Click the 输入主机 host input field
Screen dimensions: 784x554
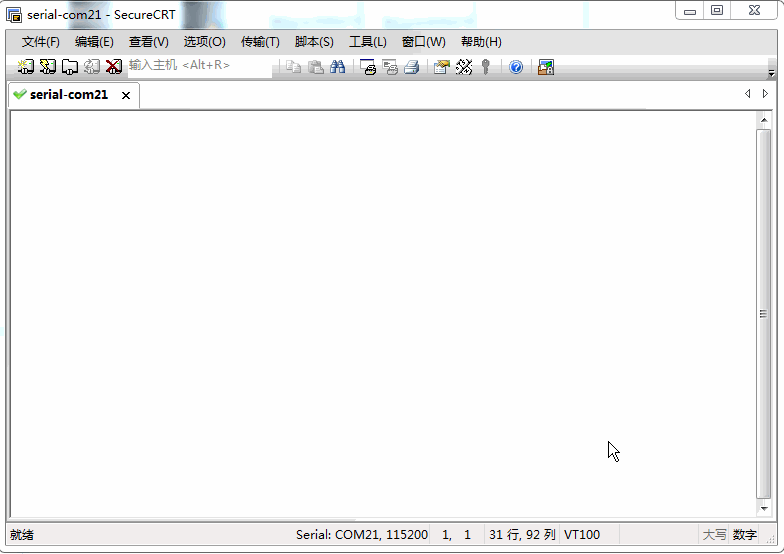[200, 66]
